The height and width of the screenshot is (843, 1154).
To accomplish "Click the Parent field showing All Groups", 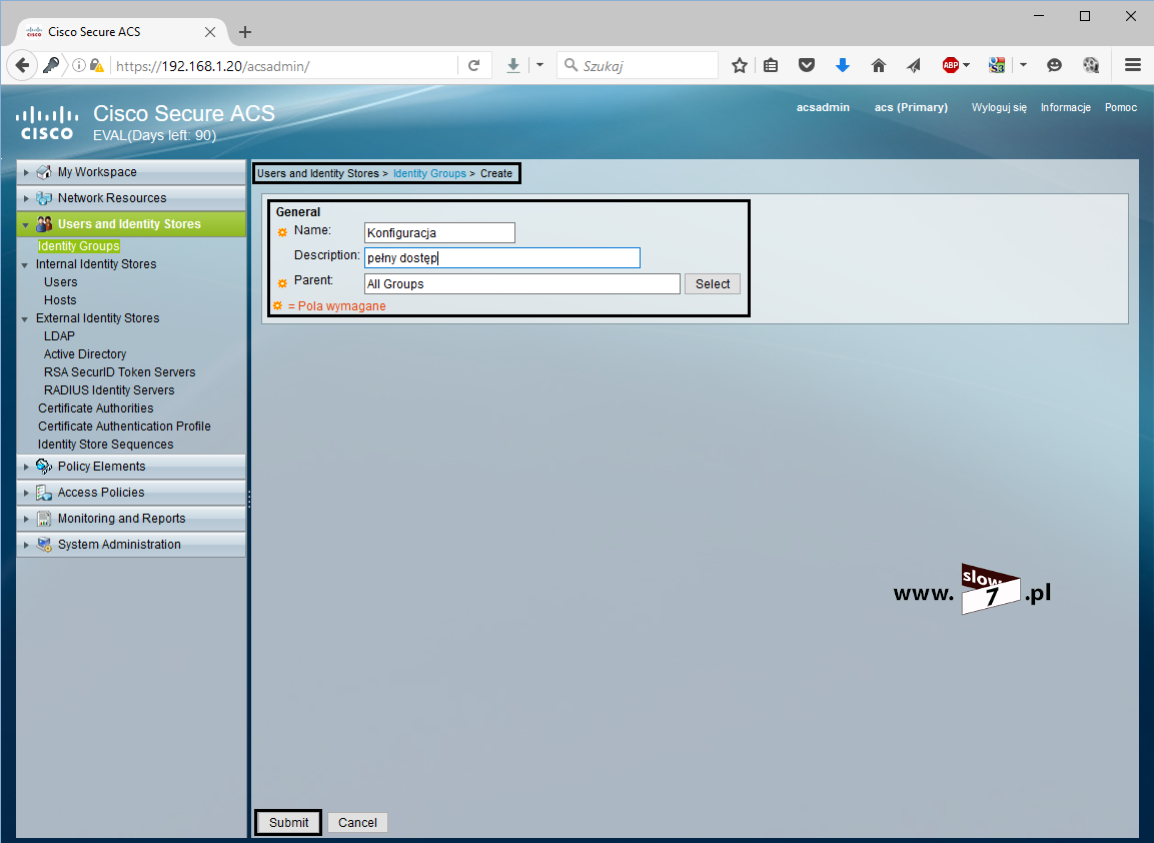I will pyautogui.click(x=522, y=283).
